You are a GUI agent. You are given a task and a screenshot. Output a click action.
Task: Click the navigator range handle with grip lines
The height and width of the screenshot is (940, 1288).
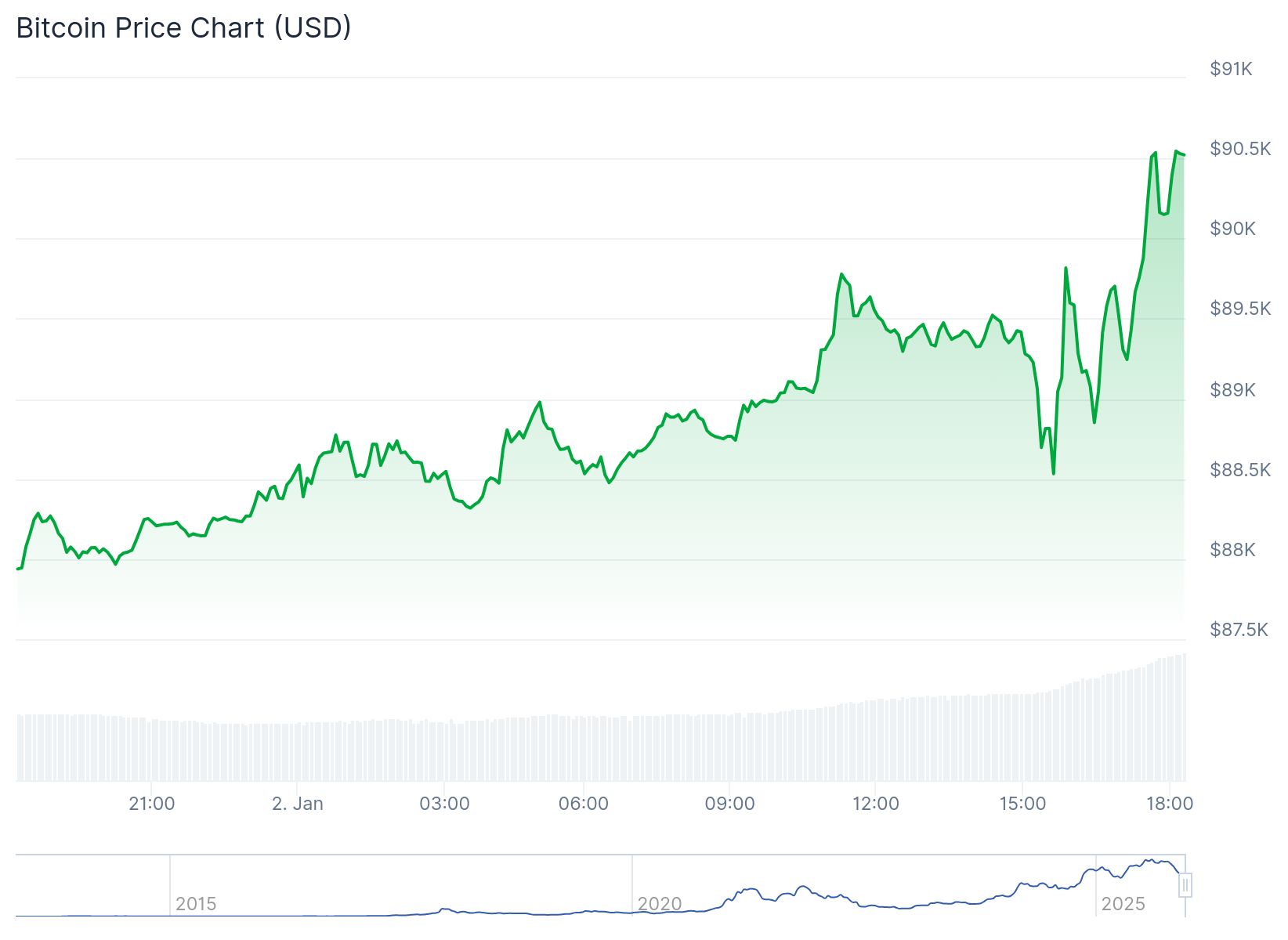1185,885
